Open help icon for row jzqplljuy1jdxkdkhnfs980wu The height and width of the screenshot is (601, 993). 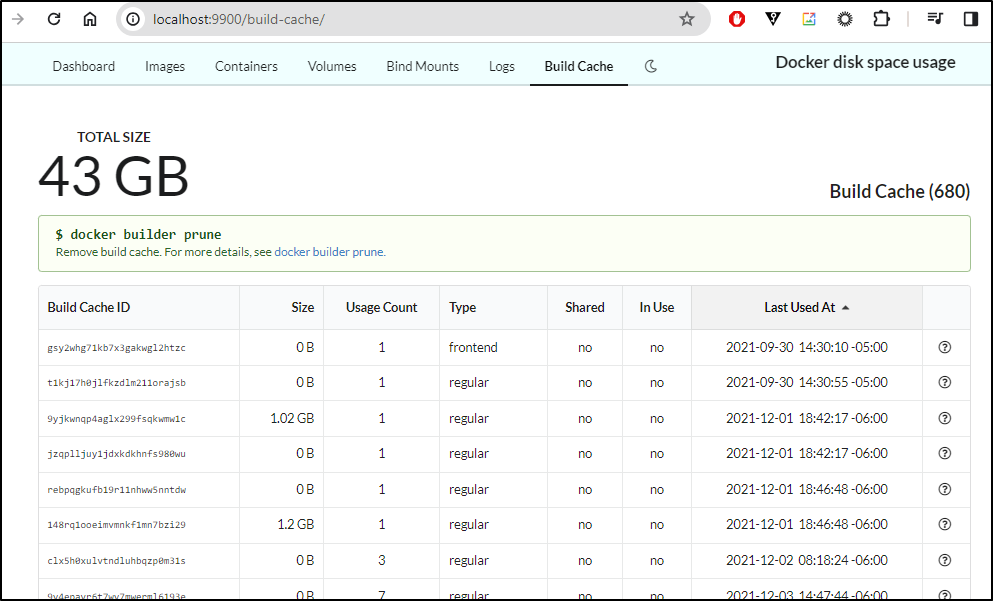[x=945, y=453]
